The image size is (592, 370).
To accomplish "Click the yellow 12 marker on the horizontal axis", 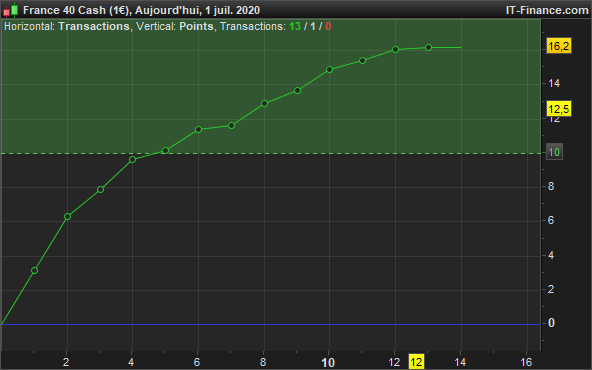I will (416, 362).
